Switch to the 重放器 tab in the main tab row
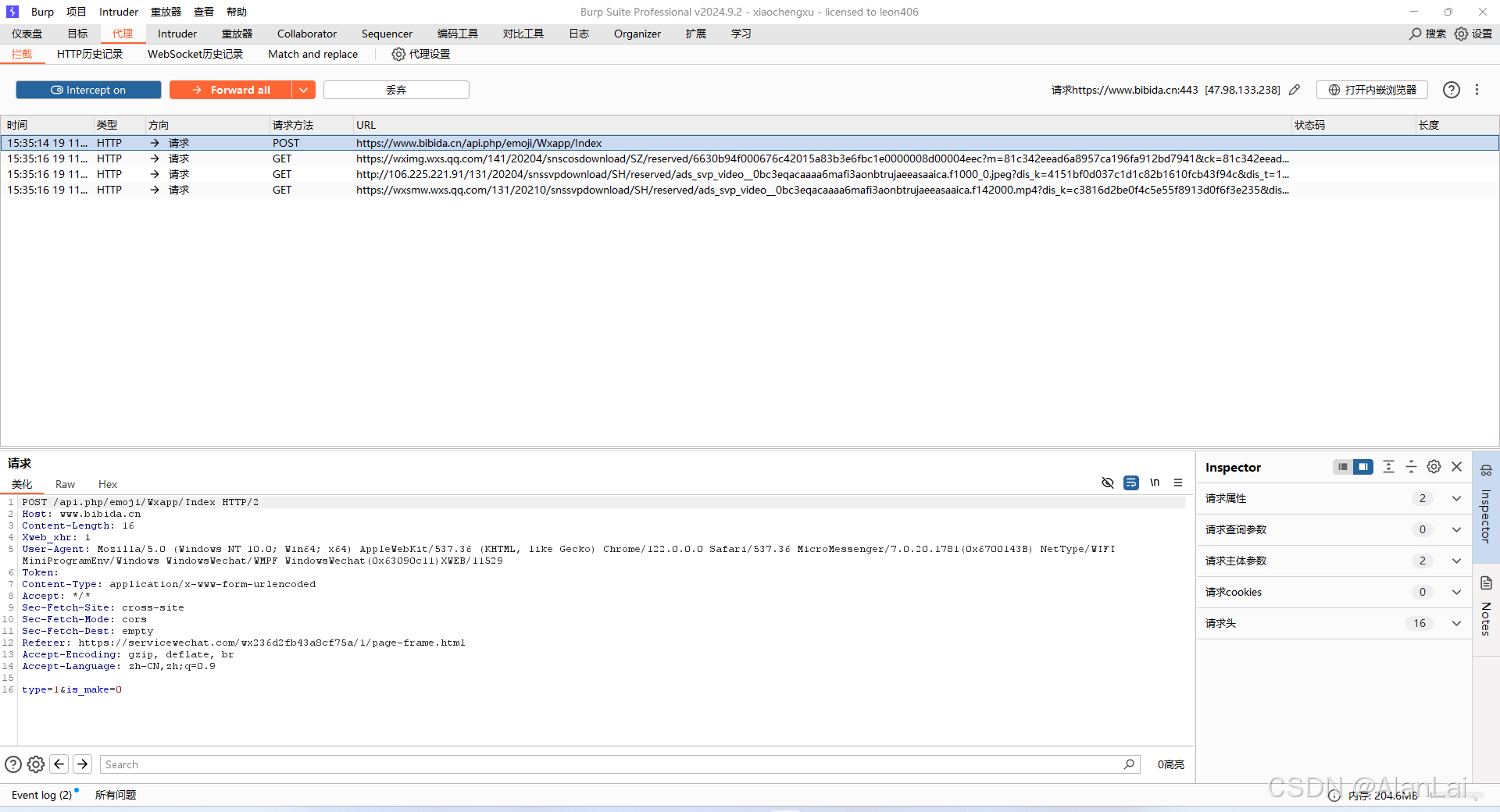Viewport: 1500px width, 812px height. pos(237,34)
